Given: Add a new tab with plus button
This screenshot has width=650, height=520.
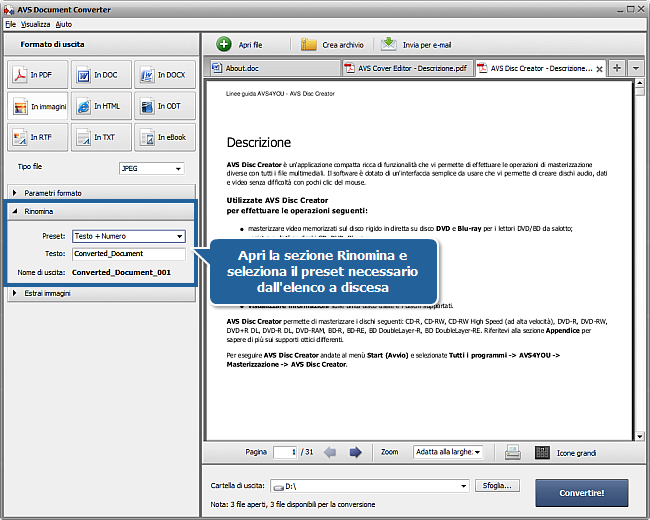Looking at the screenshot, I should point(617,68).
